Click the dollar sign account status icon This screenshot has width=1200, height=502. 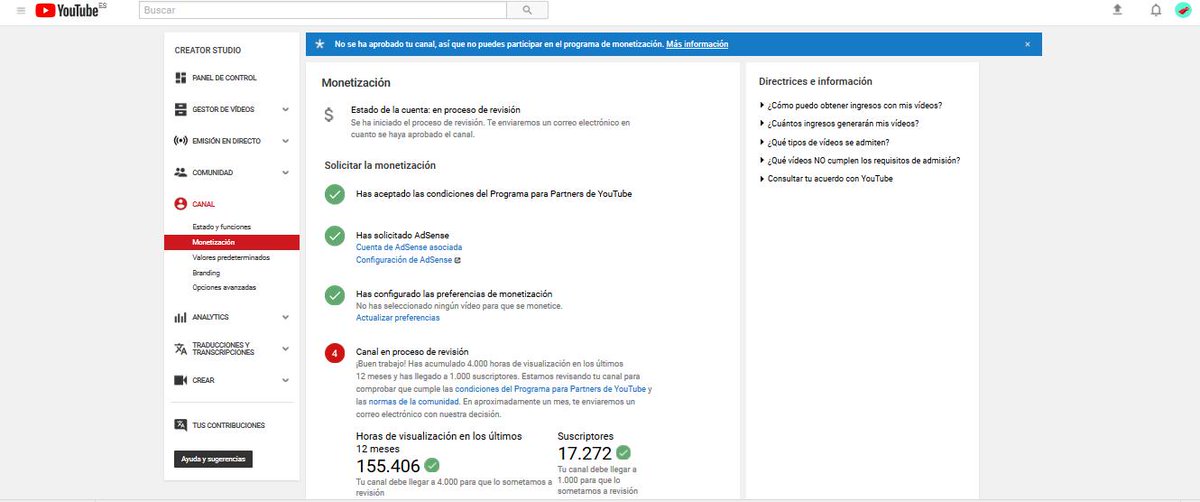[x=329, y=115]
